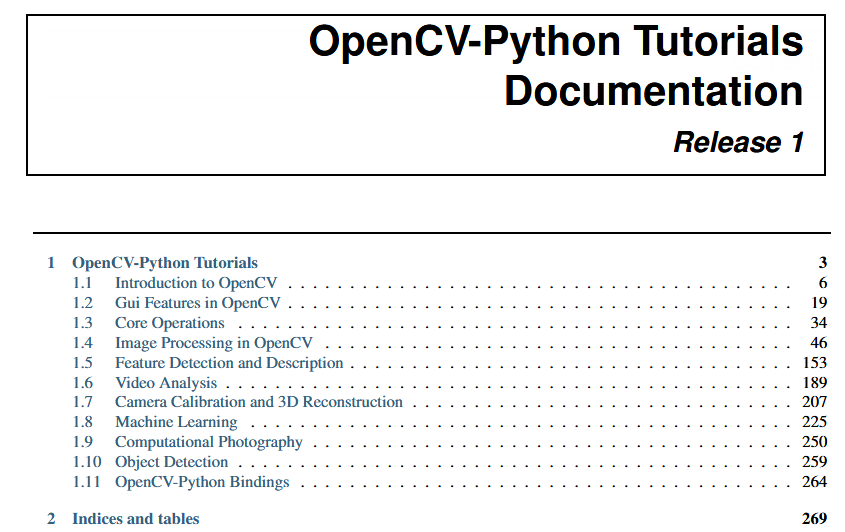
Task: Open 'Gui Features in OpenCV' entry
Action: click(x=197, y=303)
